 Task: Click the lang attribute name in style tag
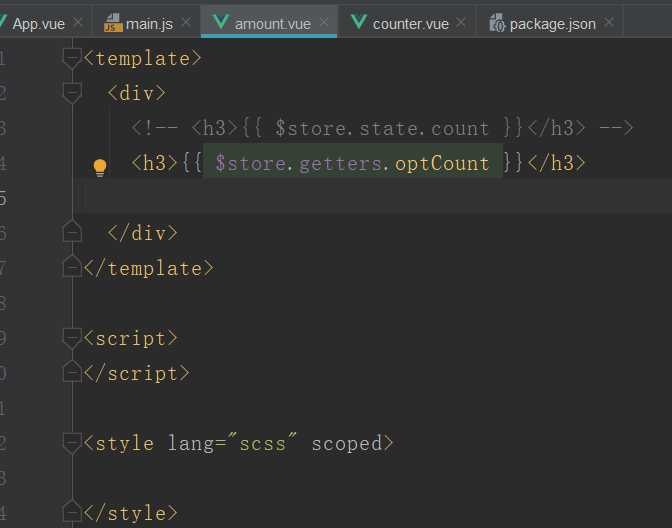[x=191, y=444]
